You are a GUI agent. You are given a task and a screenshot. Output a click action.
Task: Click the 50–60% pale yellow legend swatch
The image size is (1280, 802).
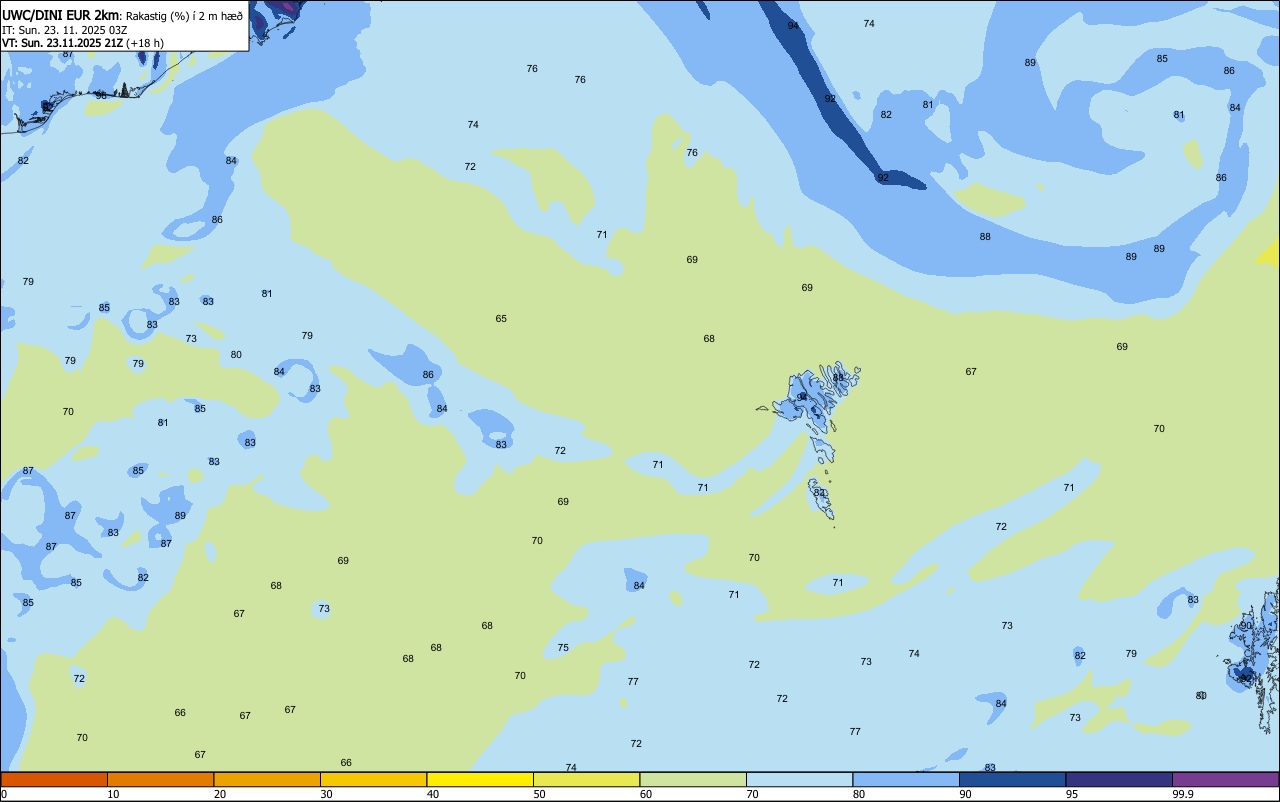(x=586, y=779)
